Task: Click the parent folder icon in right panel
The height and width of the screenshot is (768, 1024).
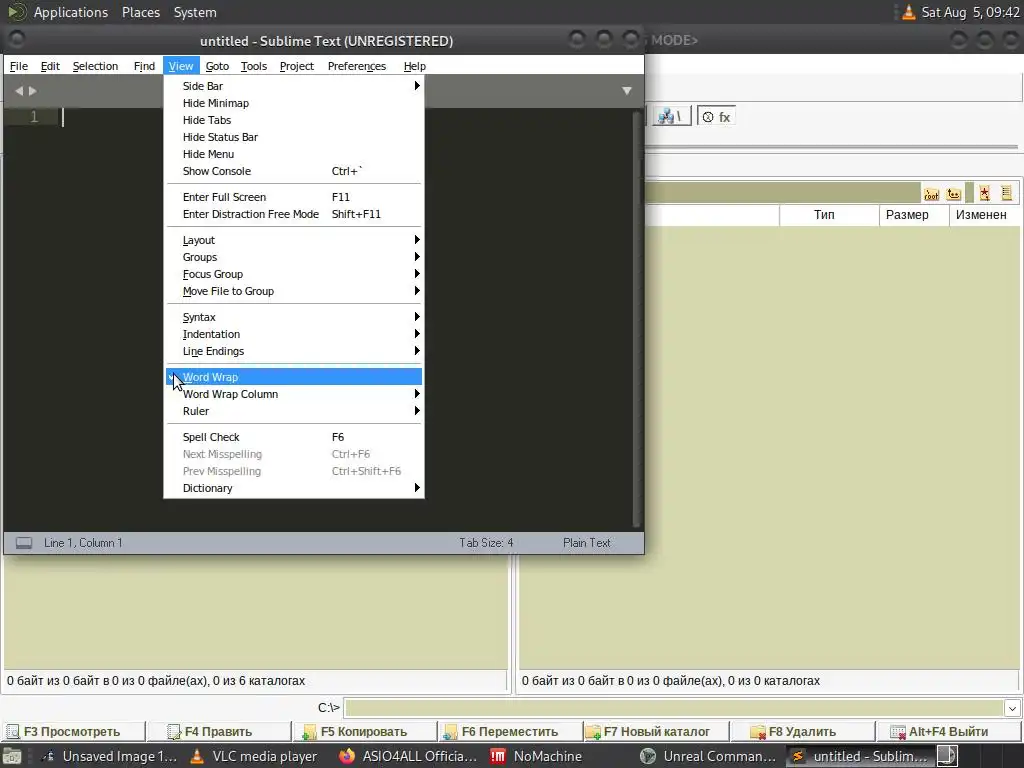Action: coord(953,194)
